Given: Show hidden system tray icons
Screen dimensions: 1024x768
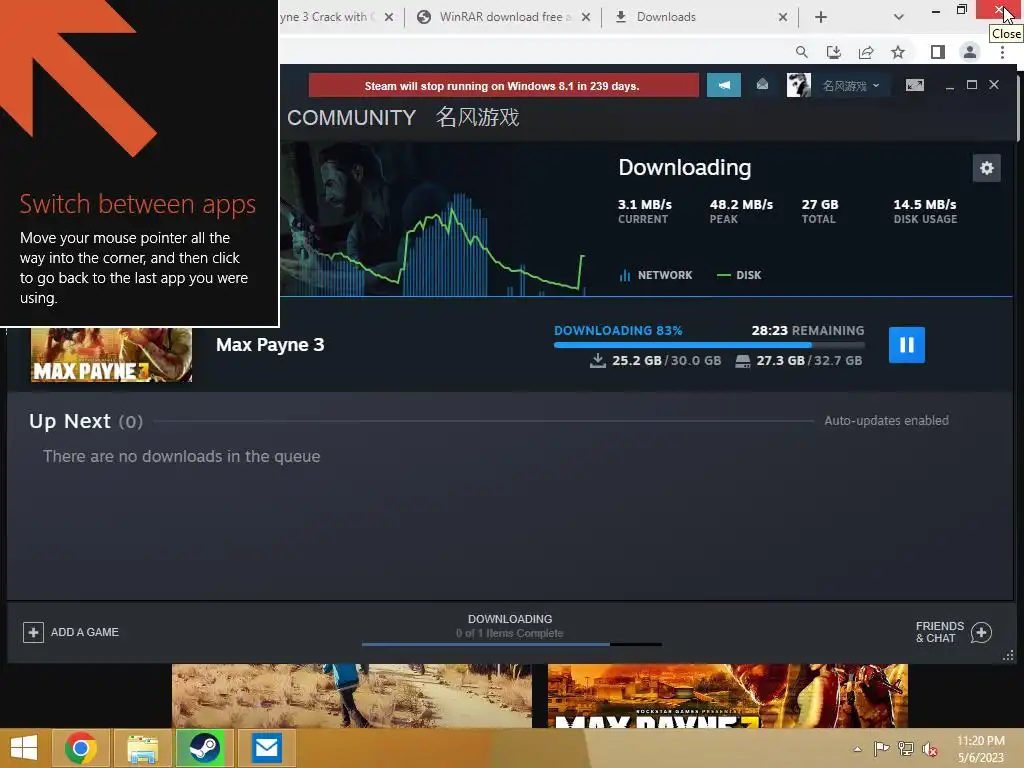Looking at the screenshot, I should tap(857, 749).
